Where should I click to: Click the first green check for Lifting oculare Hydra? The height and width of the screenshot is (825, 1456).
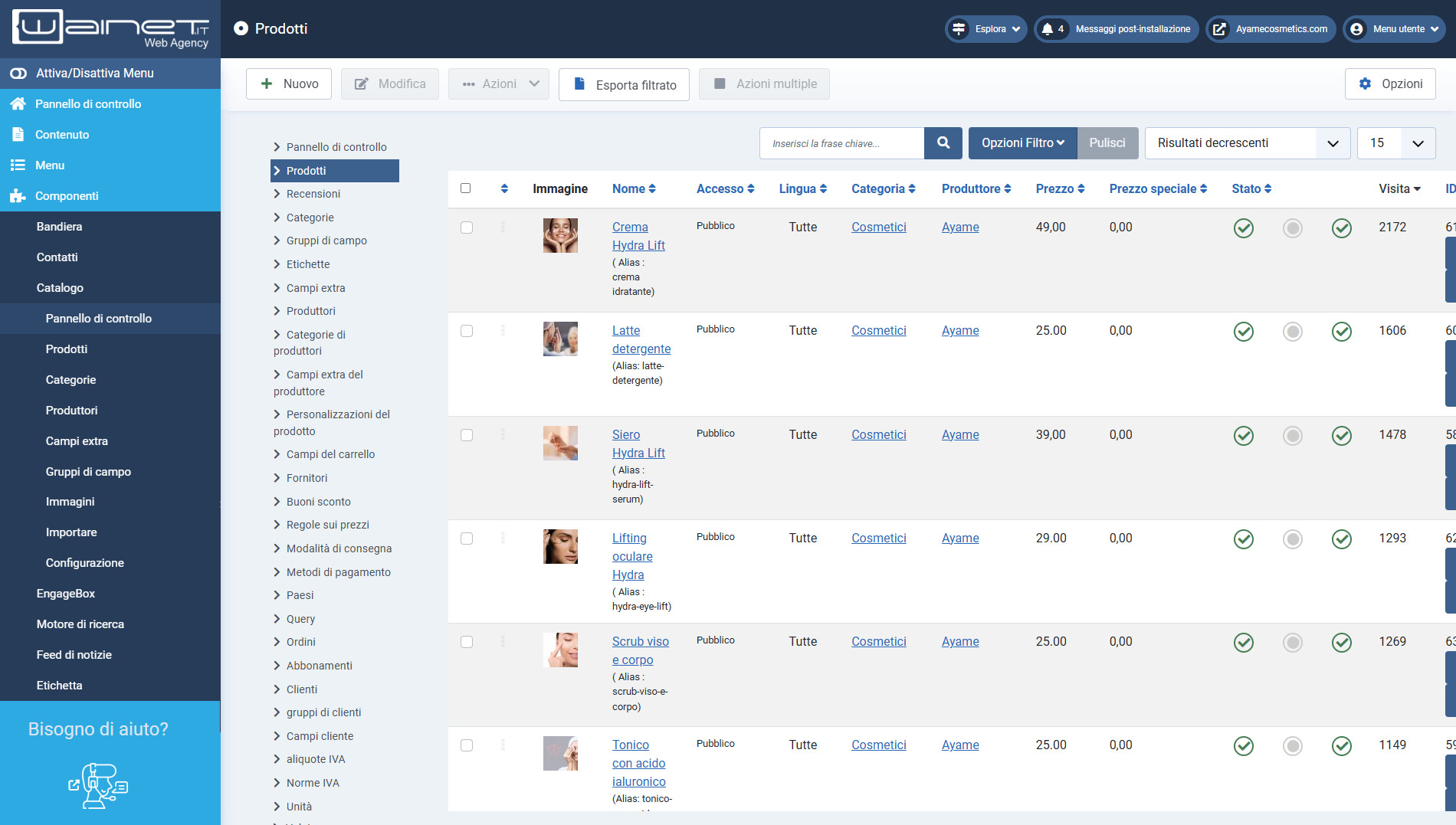click(1244, 539)
